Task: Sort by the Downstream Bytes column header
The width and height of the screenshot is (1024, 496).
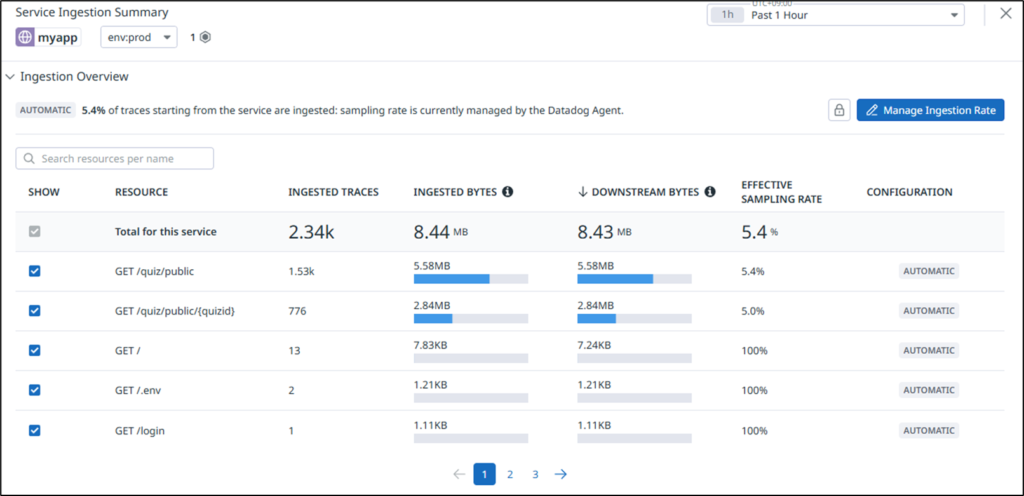Action: point(643,192)
